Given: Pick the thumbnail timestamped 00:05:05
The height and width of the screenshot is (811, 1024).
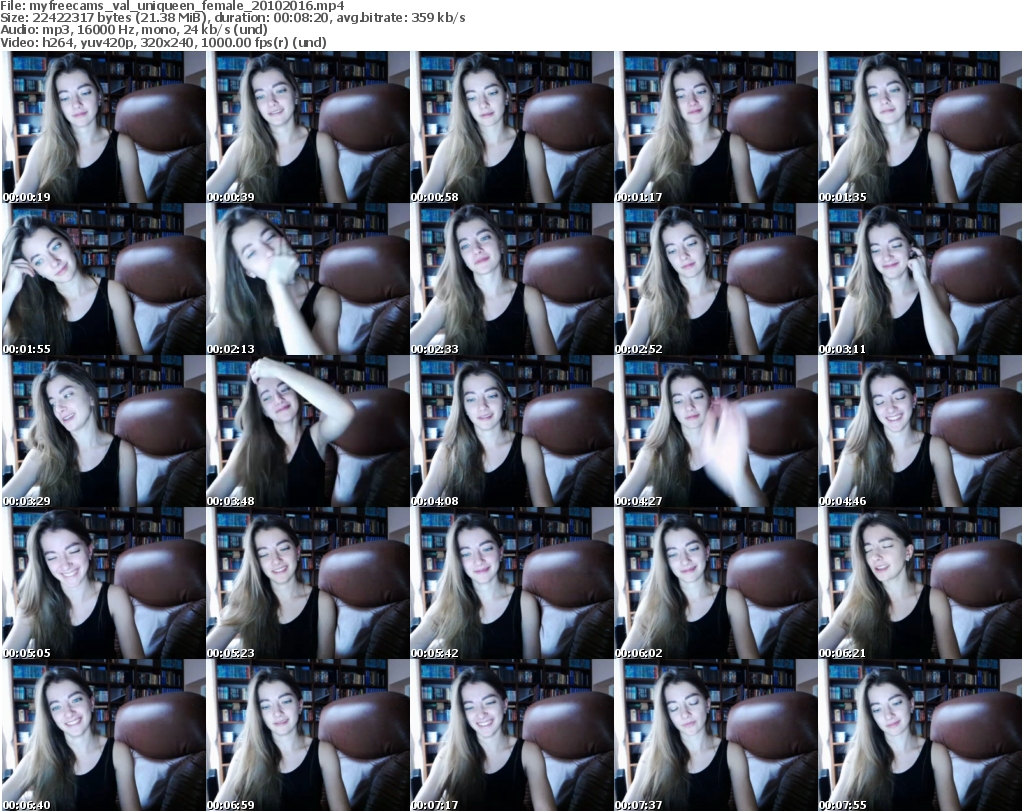Looking at the screenshot, I should pos(103,584).
